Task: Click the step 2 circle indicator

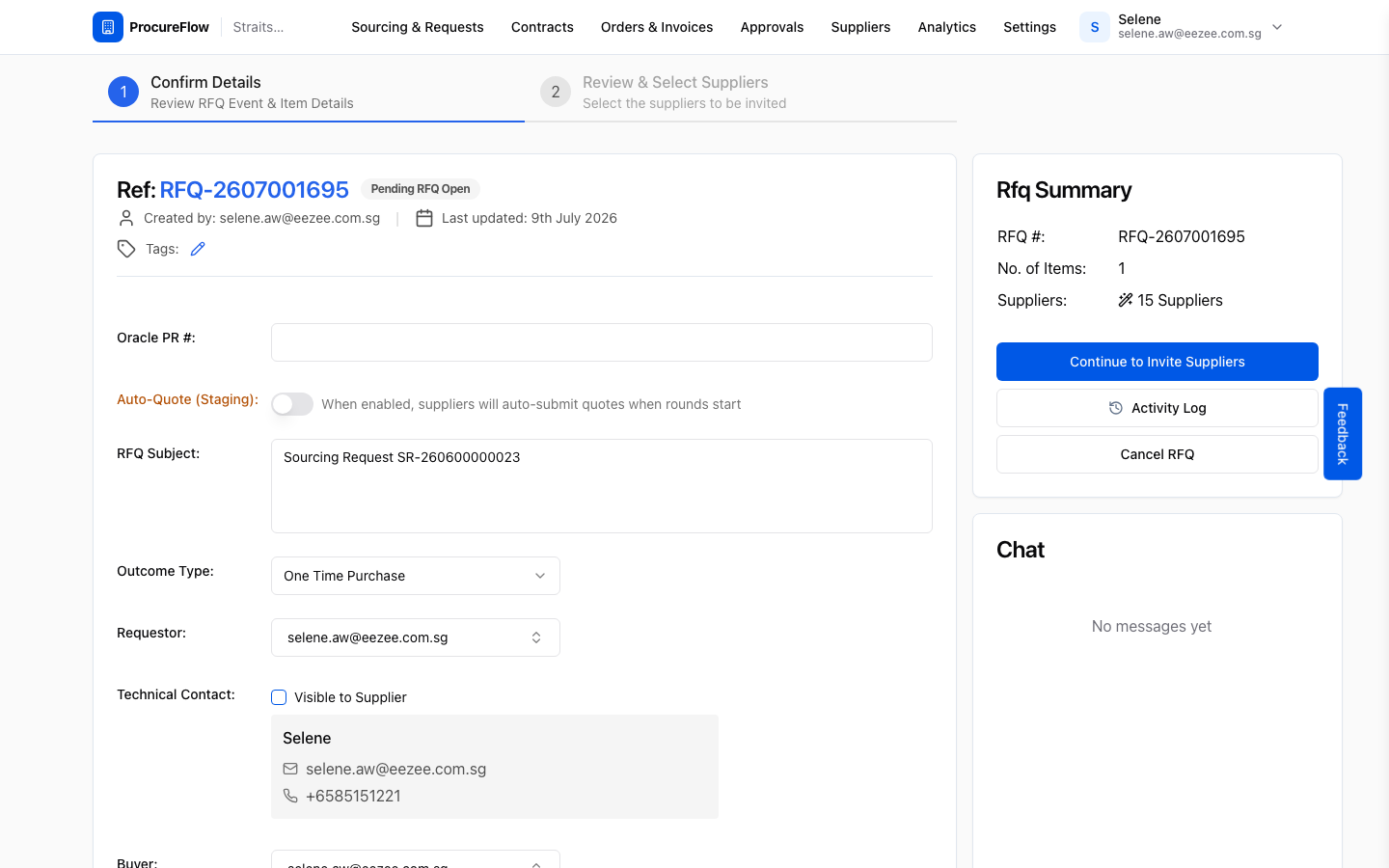Action: 556,92
